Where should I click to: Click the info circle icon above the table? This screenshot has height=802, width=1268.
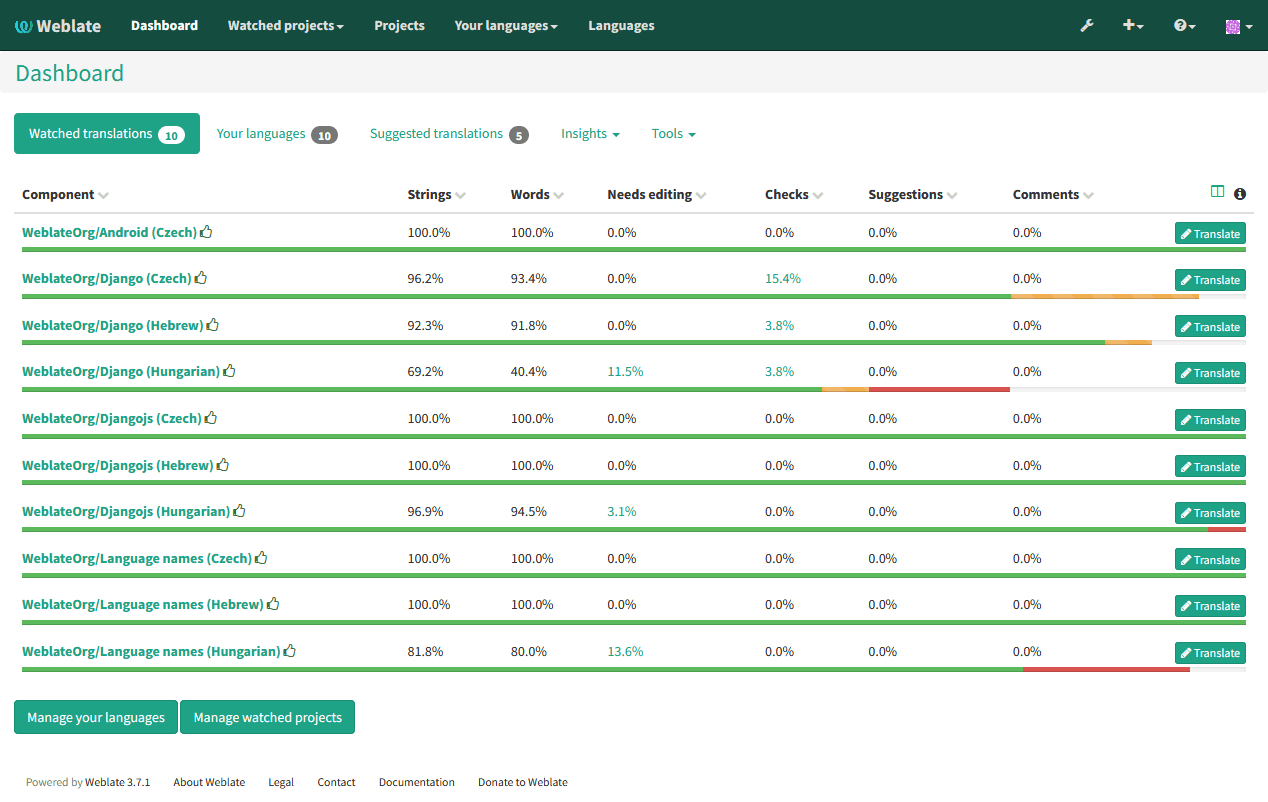click(1239, 193)
